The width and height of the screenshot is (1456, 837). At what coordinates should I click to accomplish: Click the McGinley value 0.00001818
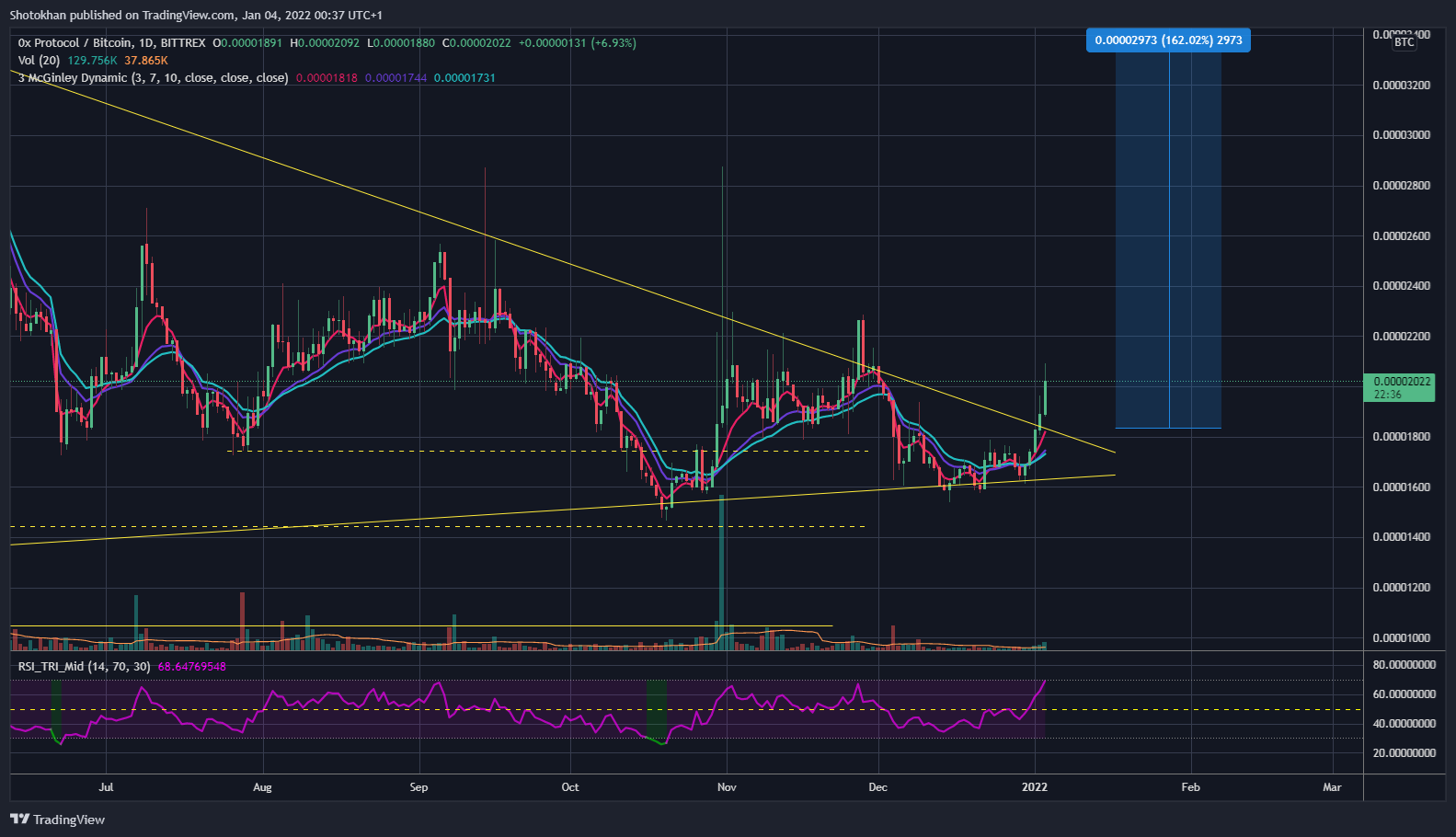pos(327,78)
